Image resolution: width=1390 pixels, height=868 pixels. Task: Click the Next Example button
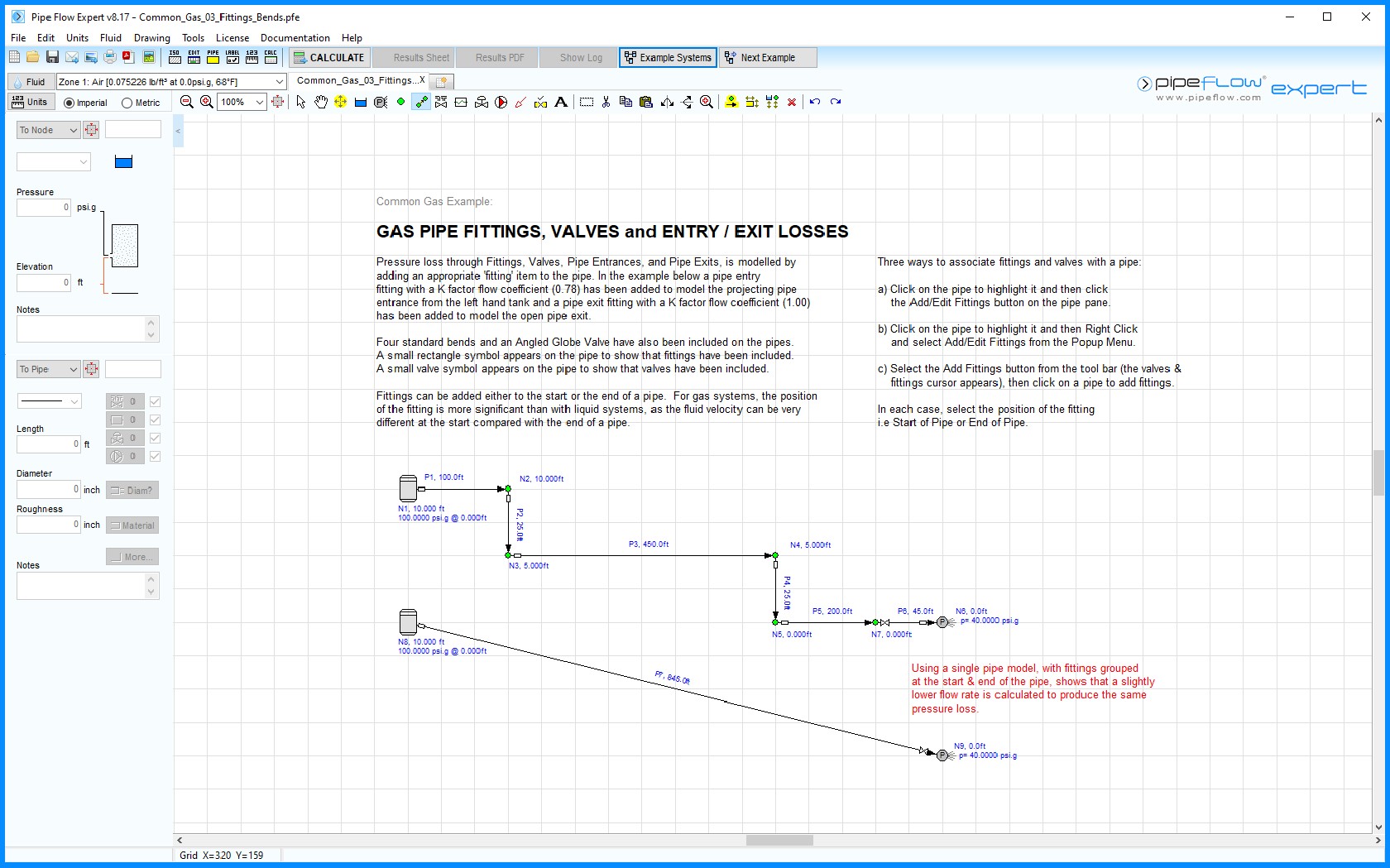[x=768, y=57]
